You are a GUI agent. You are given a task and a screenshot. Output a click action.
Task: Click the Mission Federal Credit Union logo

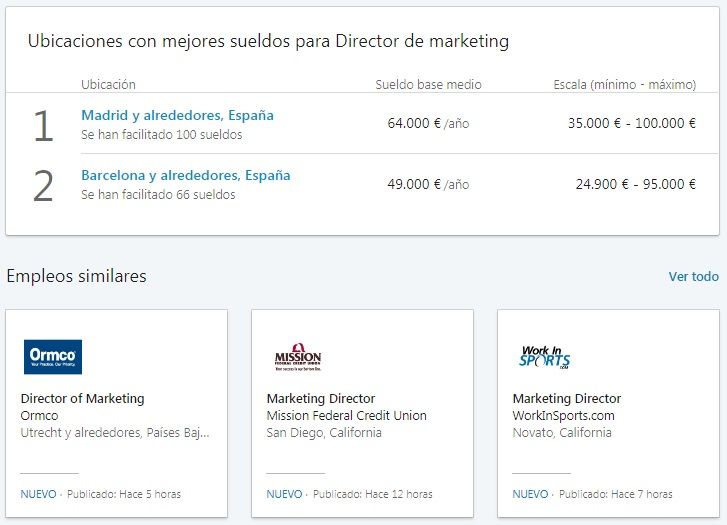[x=298, y=357]
